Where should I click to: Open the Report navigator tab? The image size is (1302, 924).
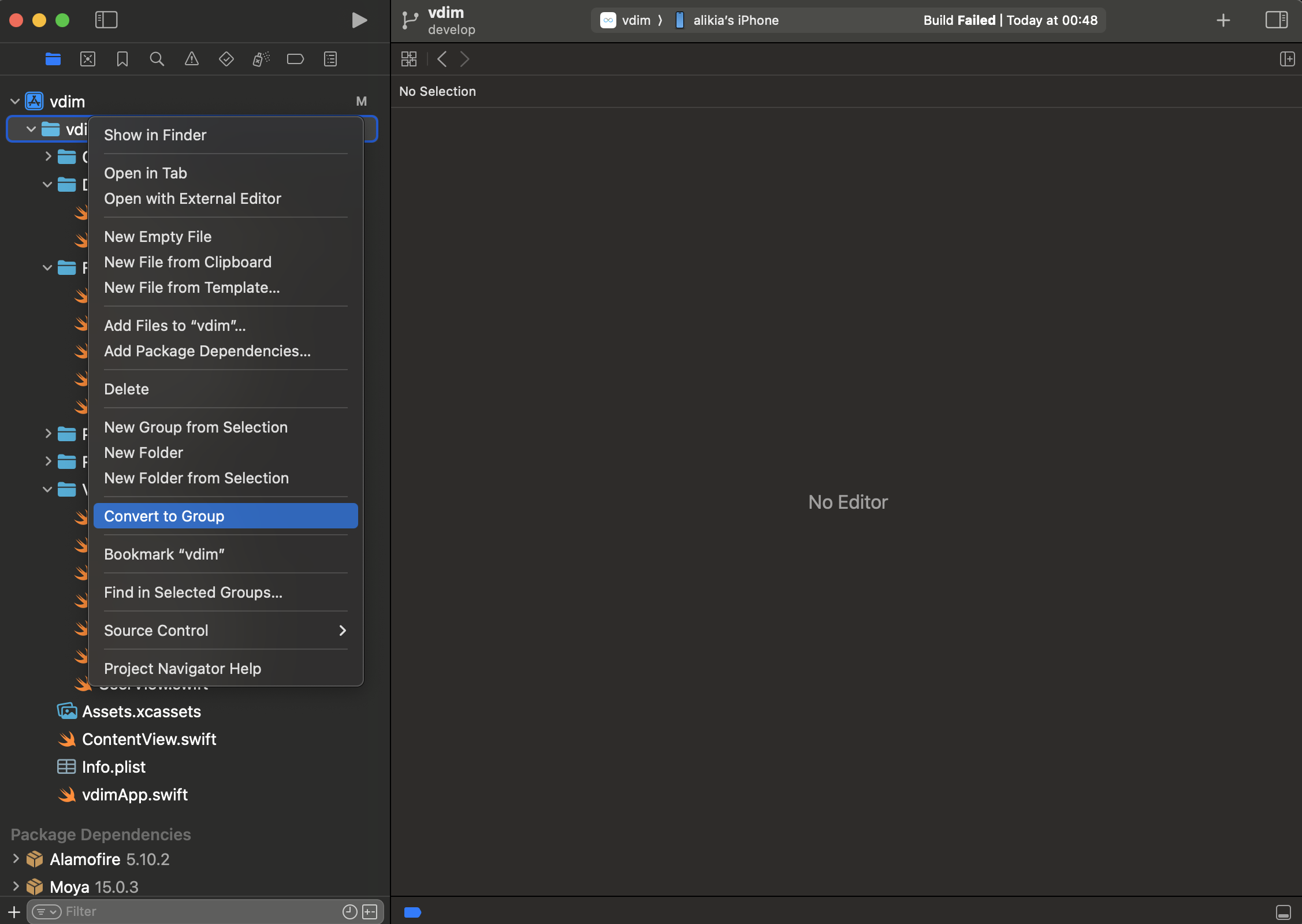330,59
